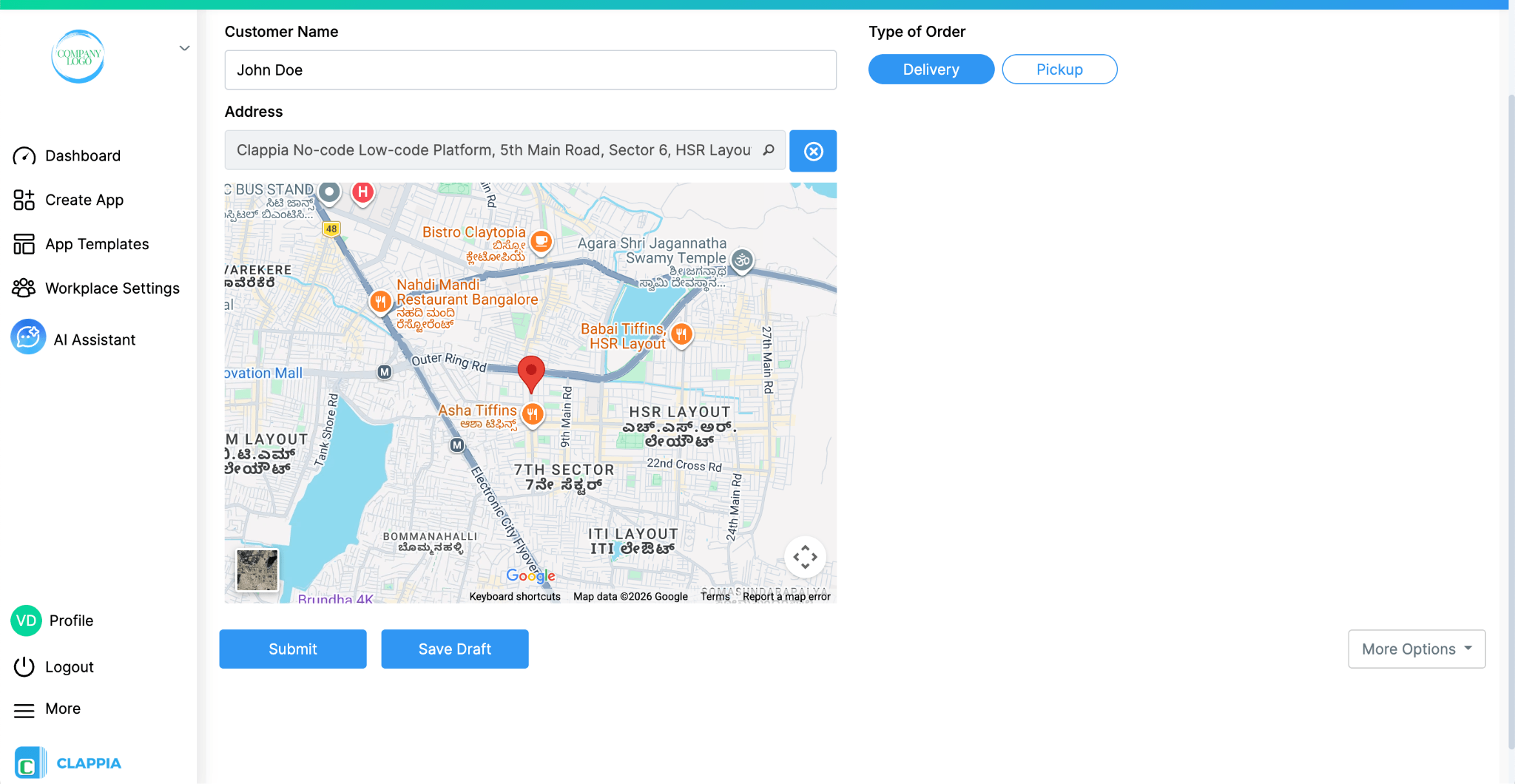Image resolution: width=1515 pixels, height=784 pixels.
Task: Select Delivery order type
Action: 931,70
